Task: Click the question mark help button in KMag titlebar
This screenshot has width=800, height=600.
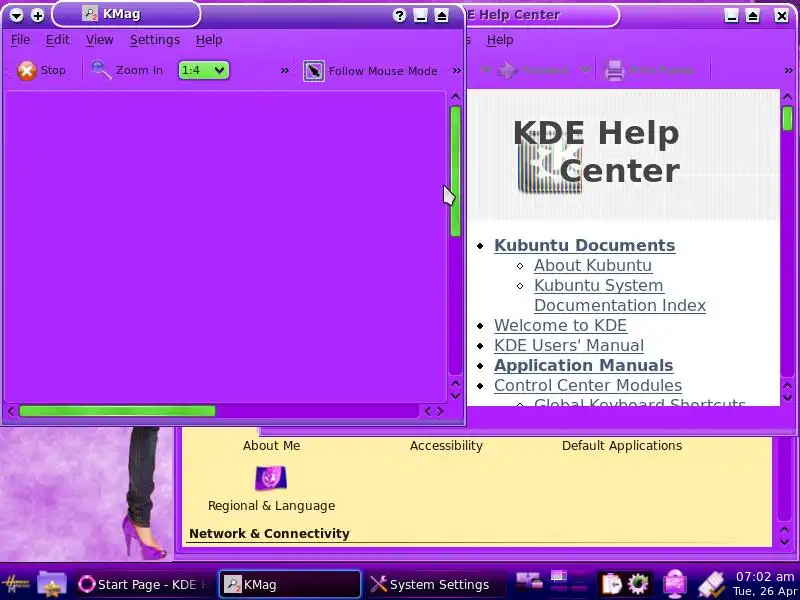Action: [399, 16]
